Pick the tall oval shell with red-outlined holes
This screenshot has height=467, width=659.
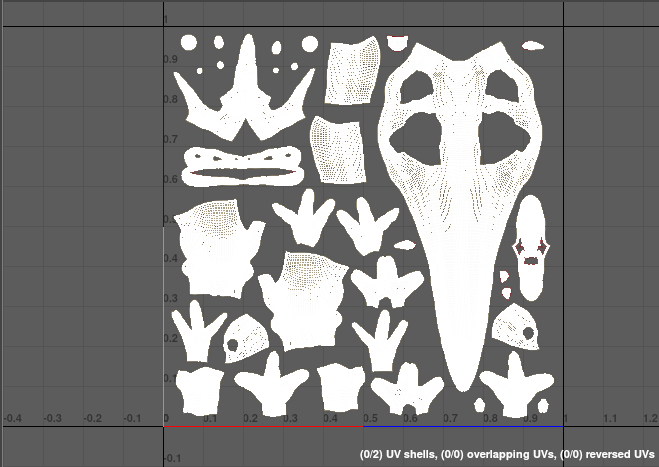pos(531,248)
